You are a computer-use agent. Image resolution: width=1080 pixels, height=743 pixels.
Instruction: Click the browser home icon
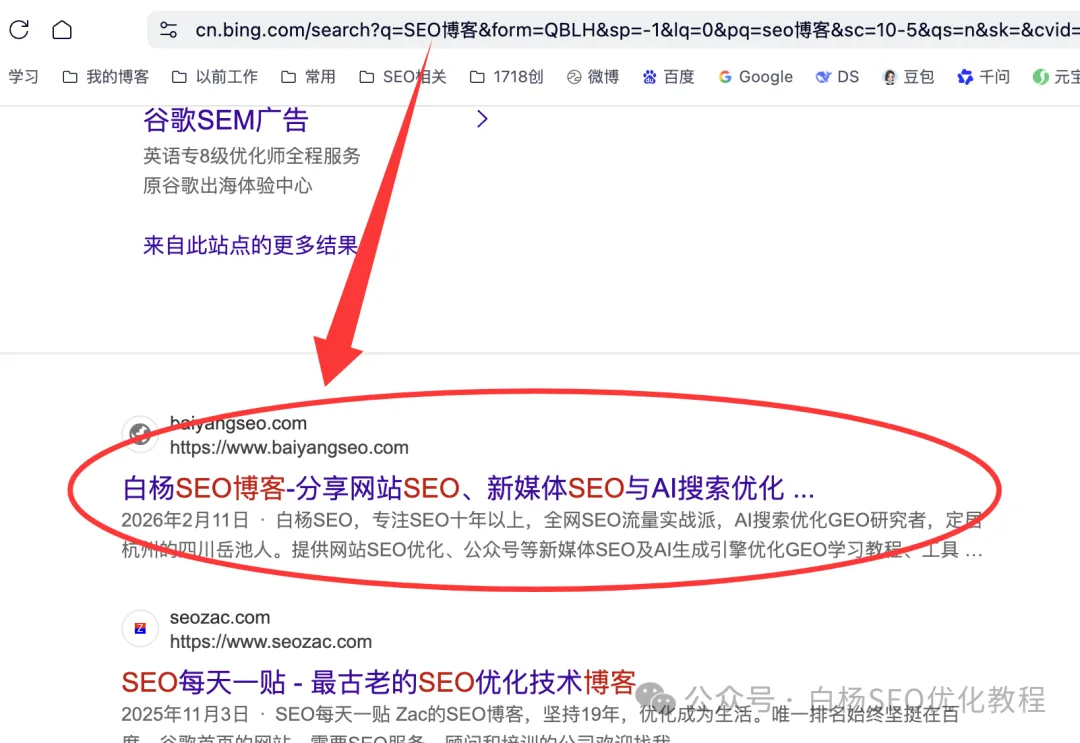click(62, 29)
